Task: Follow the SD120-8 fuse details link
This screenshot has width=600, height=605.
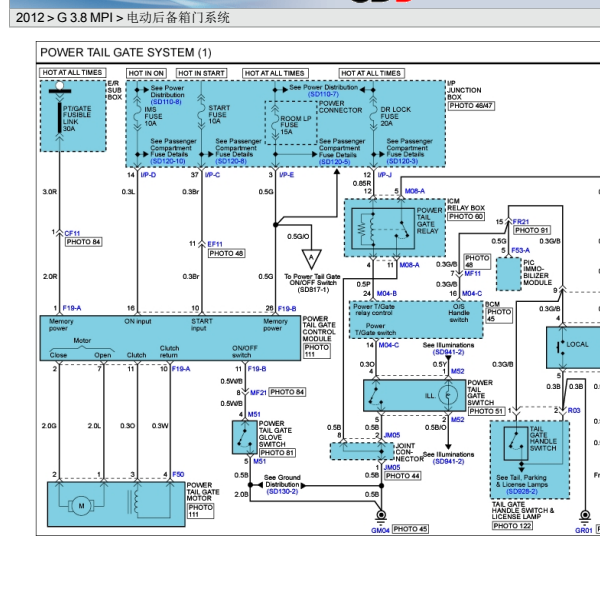Action: point(231,161)
